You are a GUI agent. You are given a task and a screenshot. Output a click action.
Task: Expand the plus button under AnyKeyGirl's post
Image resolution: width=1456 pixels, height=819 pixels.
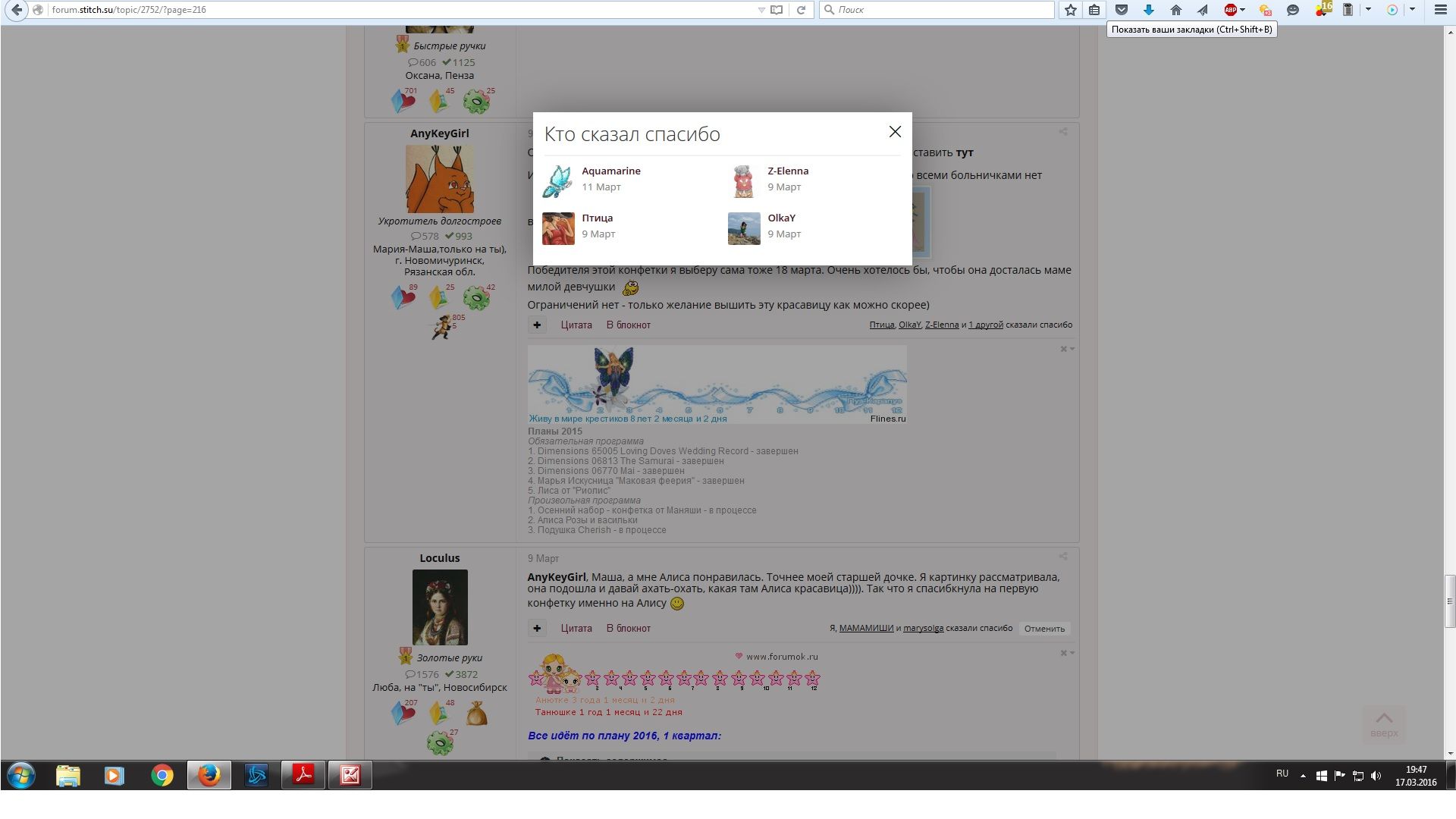(537, 325)
